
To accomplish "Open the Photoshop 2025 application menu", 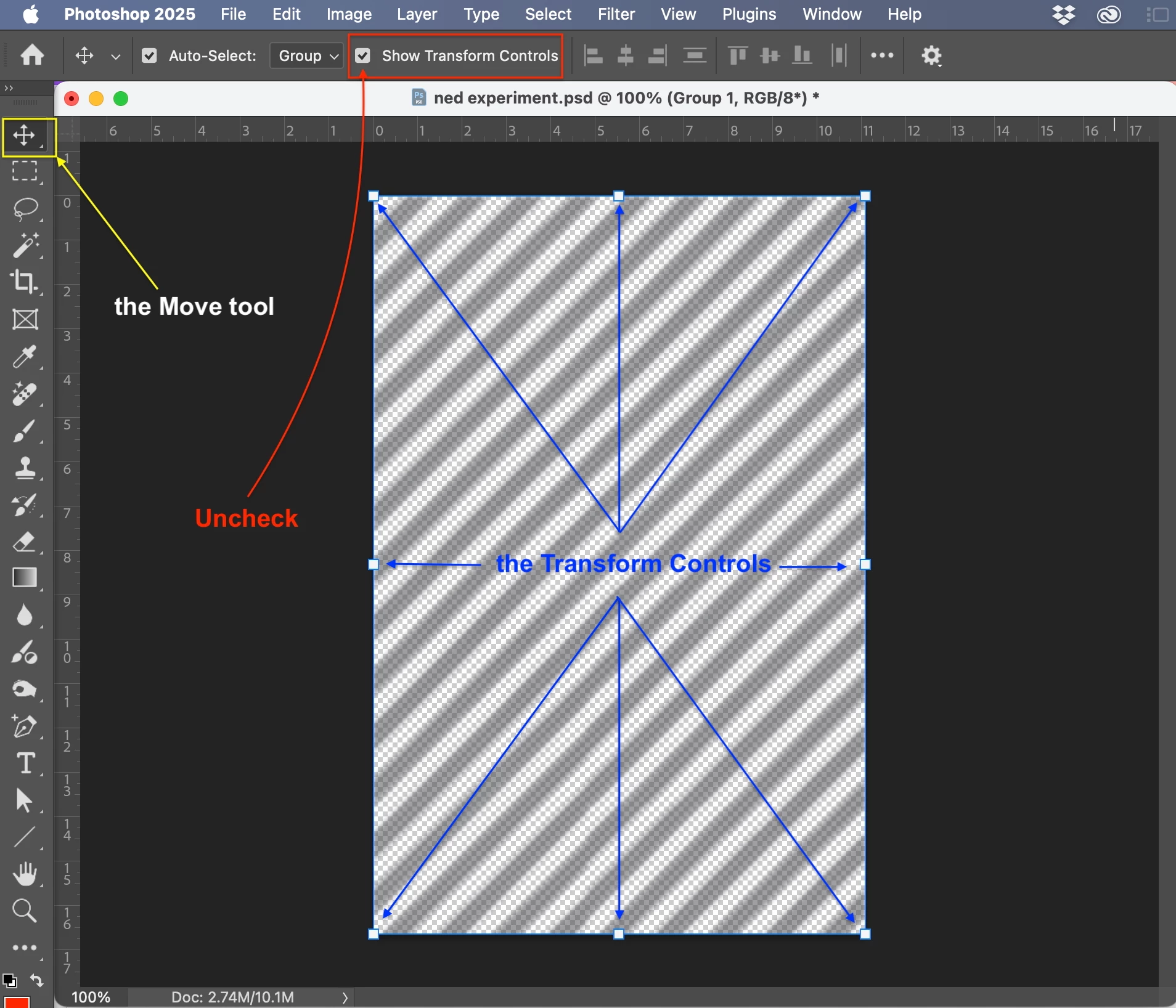I will [x=130, y=14].
